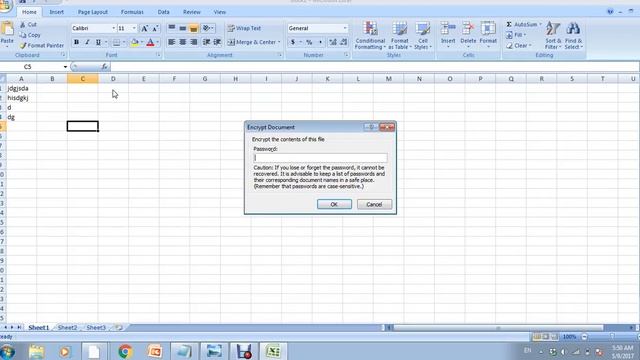This screenshot has width=640, height=360.
Task: Toggle Wrap Text
Action: pos(244,28)
